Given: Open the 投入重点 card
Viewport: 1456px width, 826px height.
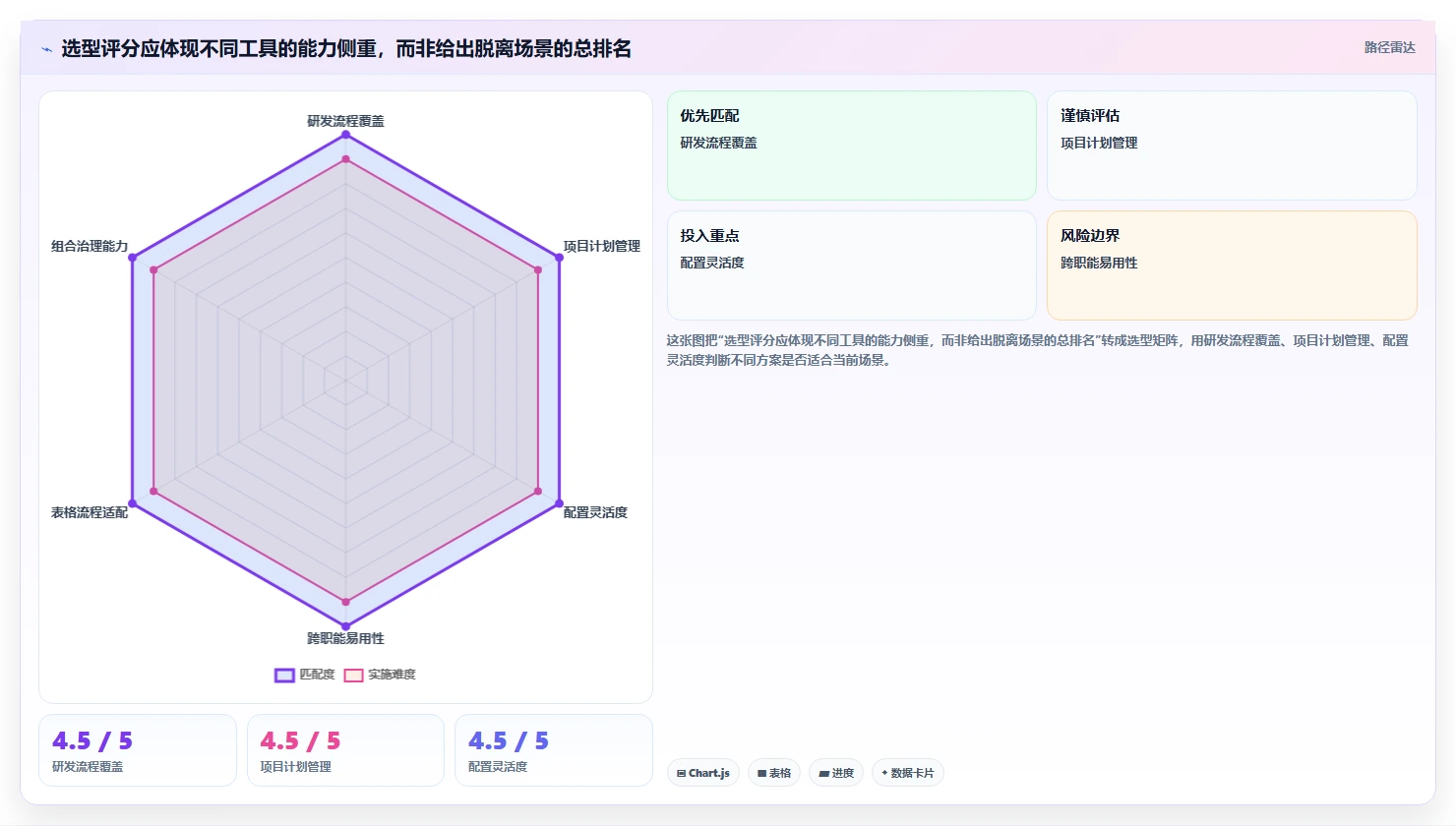Looking at the screenshot, I should [x=852, y=265].
